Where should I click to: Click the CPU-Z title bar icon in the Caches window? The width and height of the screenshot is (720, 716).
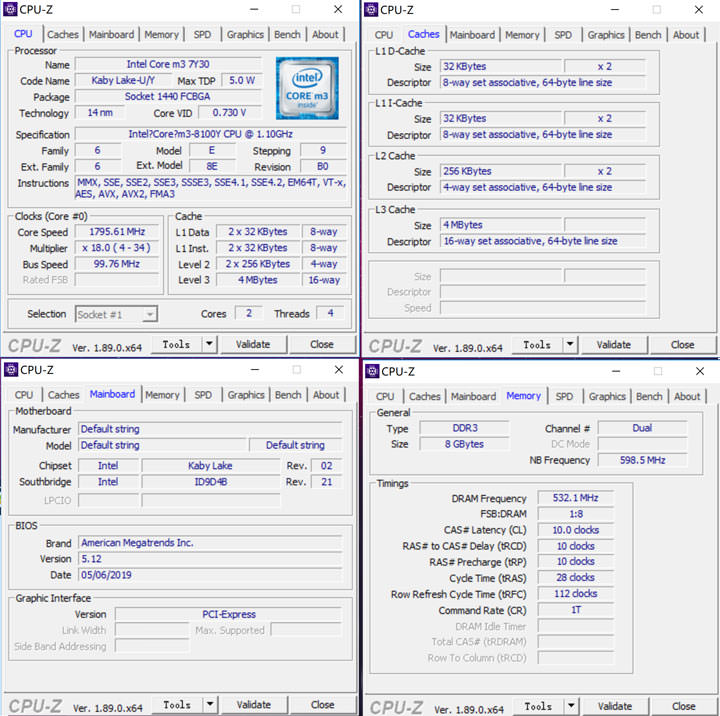pos(371,10)
